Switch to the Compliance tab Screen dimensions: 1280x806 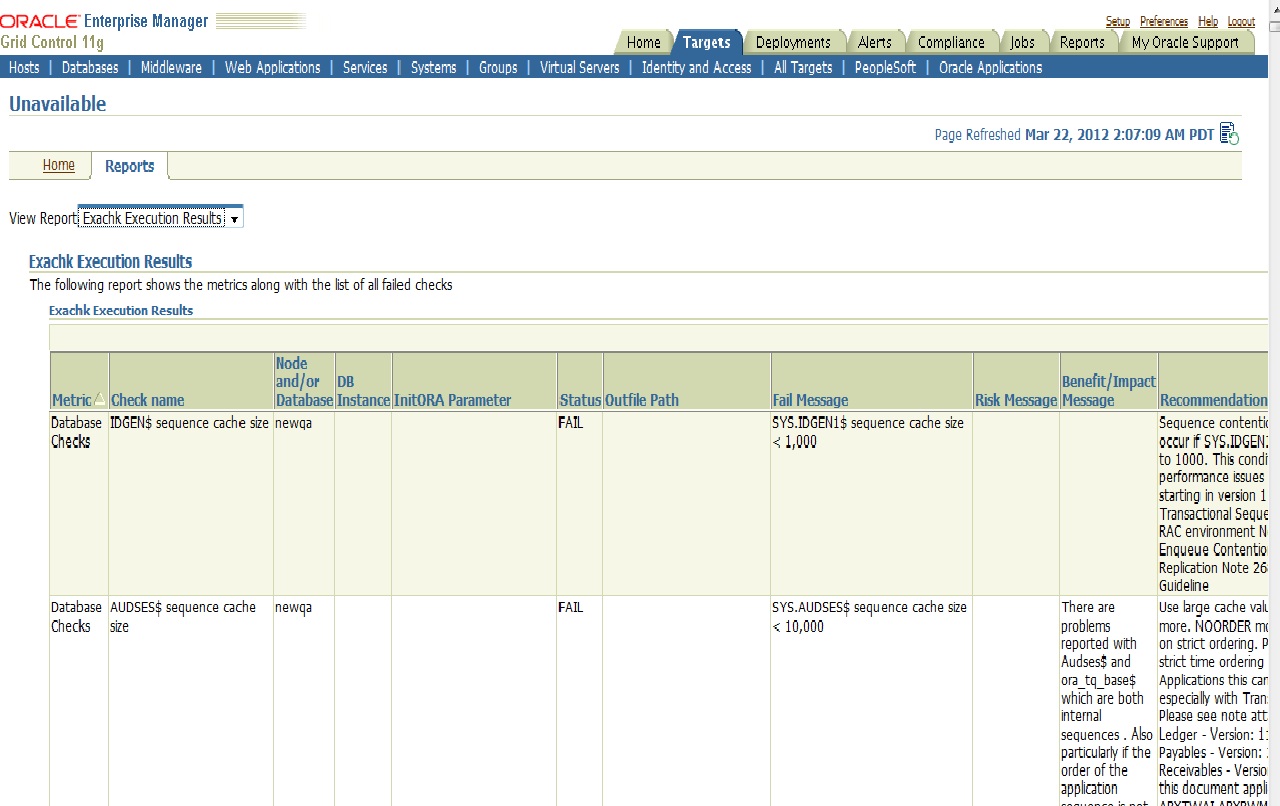click(951, 42)
